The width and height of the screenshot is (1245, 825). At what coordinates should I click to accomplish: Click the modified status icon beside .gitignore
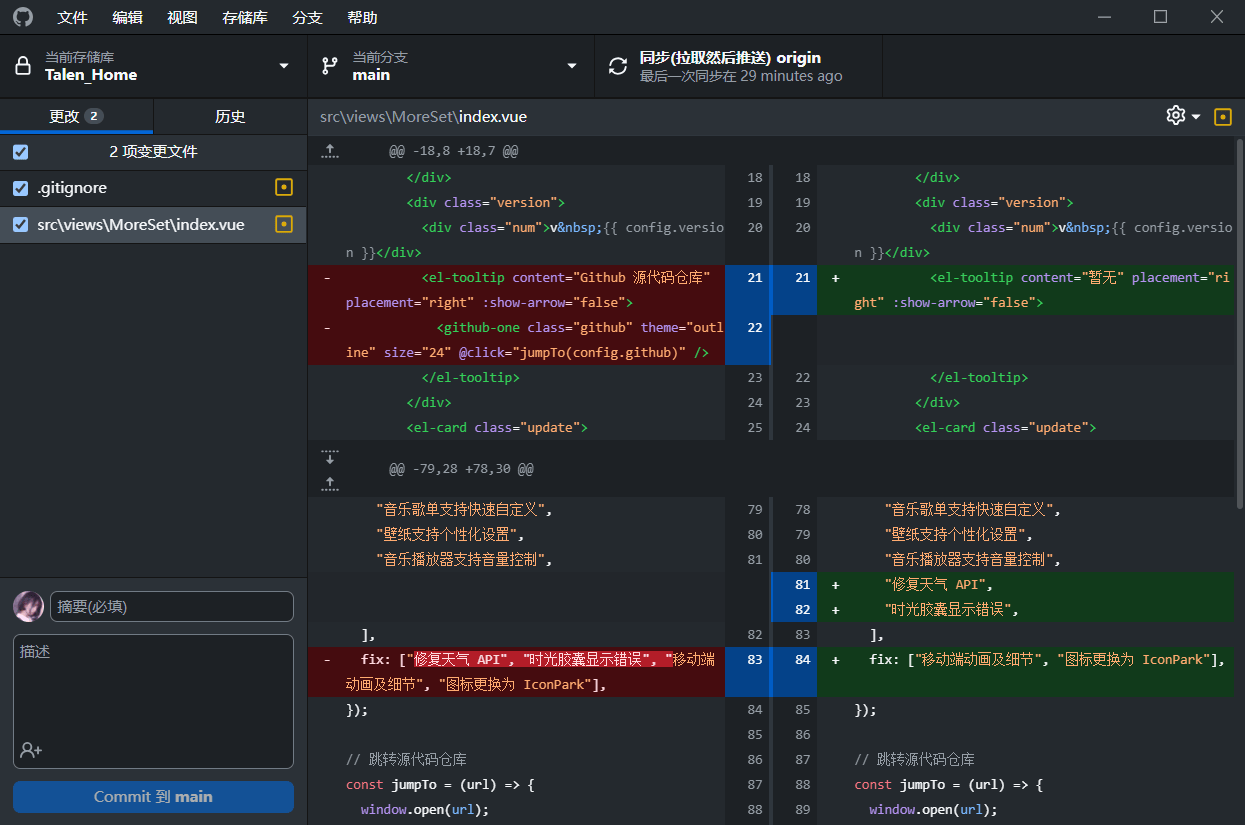(284, 188)
